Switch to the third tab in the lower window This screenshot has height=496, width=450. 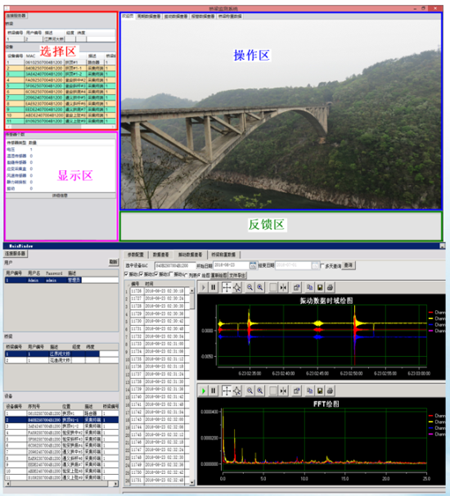point(190,255)
